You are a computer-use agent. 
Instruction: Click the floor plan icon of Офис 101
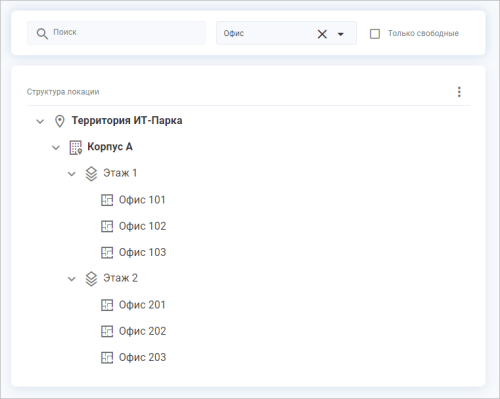(x=107, y=200)
